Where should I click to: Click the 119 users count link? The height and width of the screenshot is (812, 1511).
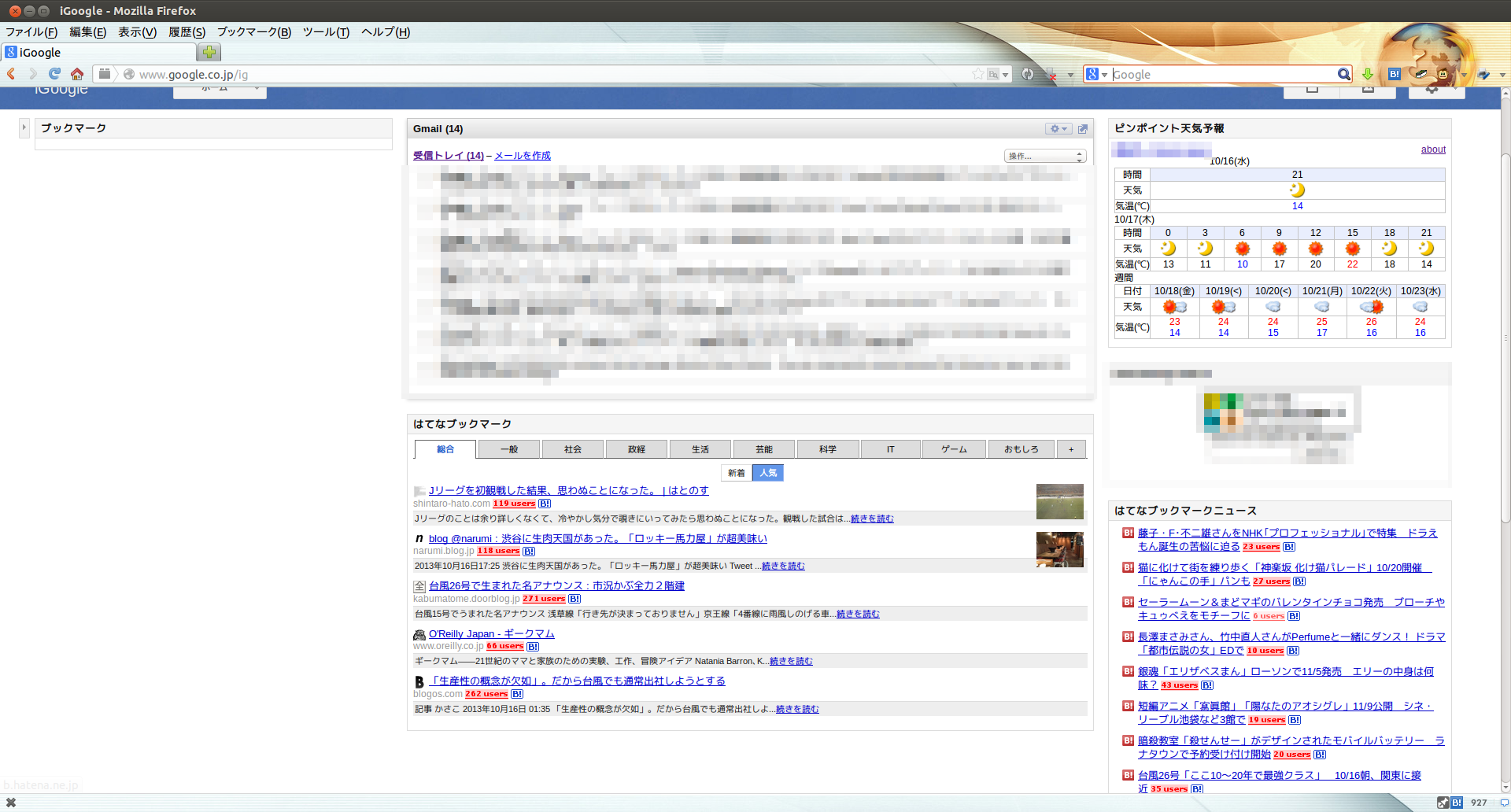514,504
